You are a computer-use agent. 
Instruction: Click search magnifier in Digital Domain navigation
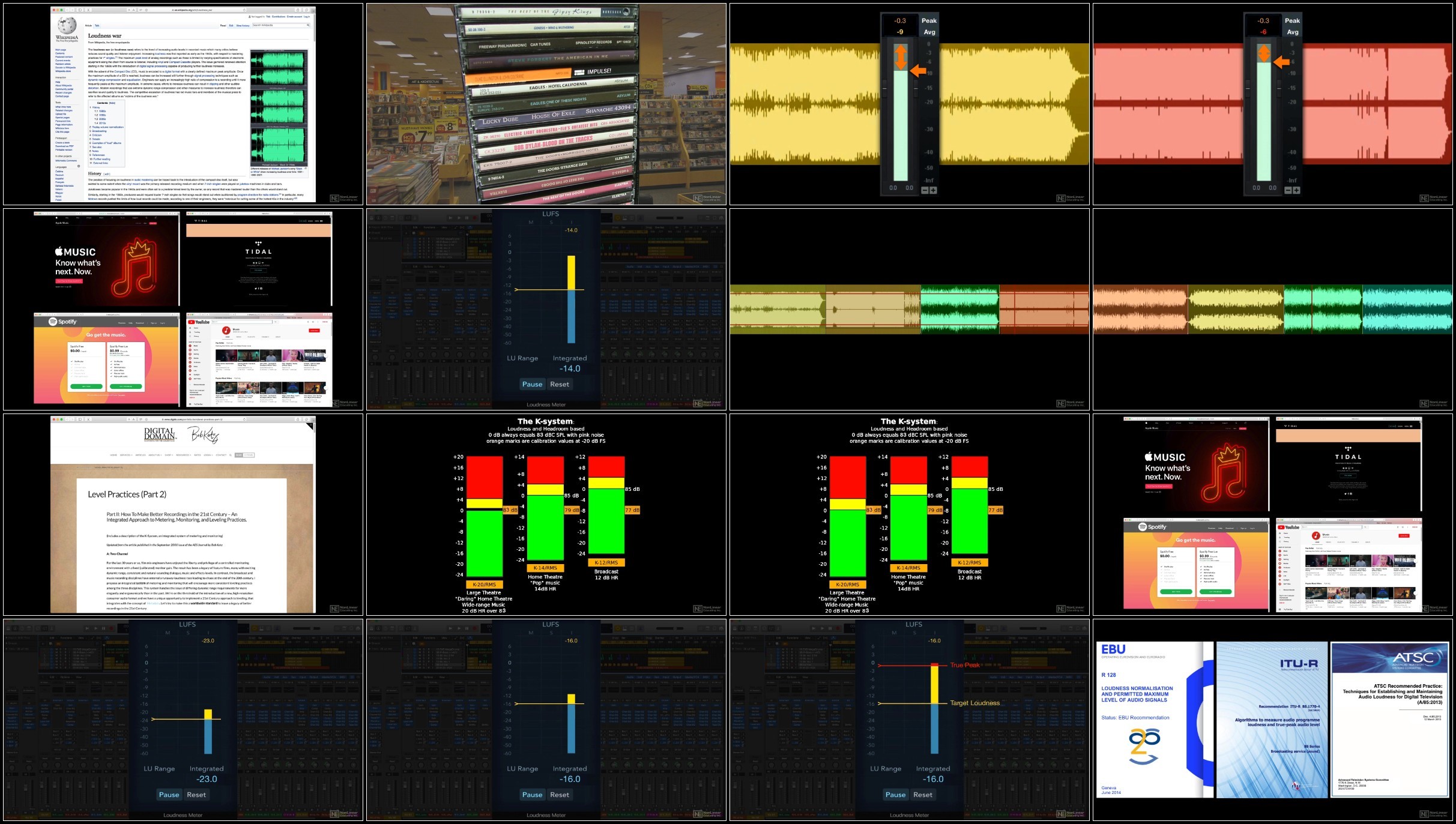tap(231, 455)
